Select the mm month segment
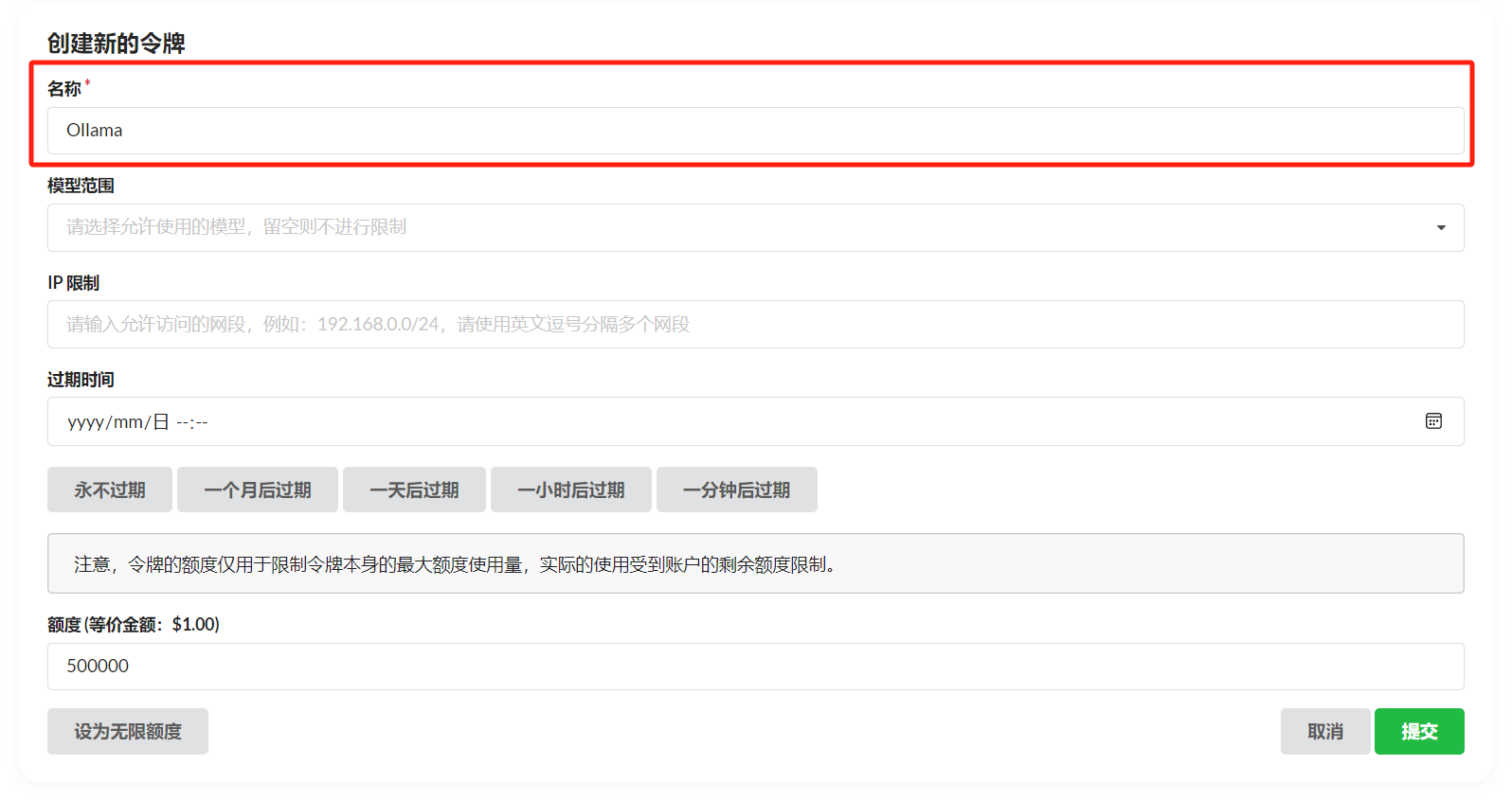This screenshot has width=1512, height=801. 128,422
